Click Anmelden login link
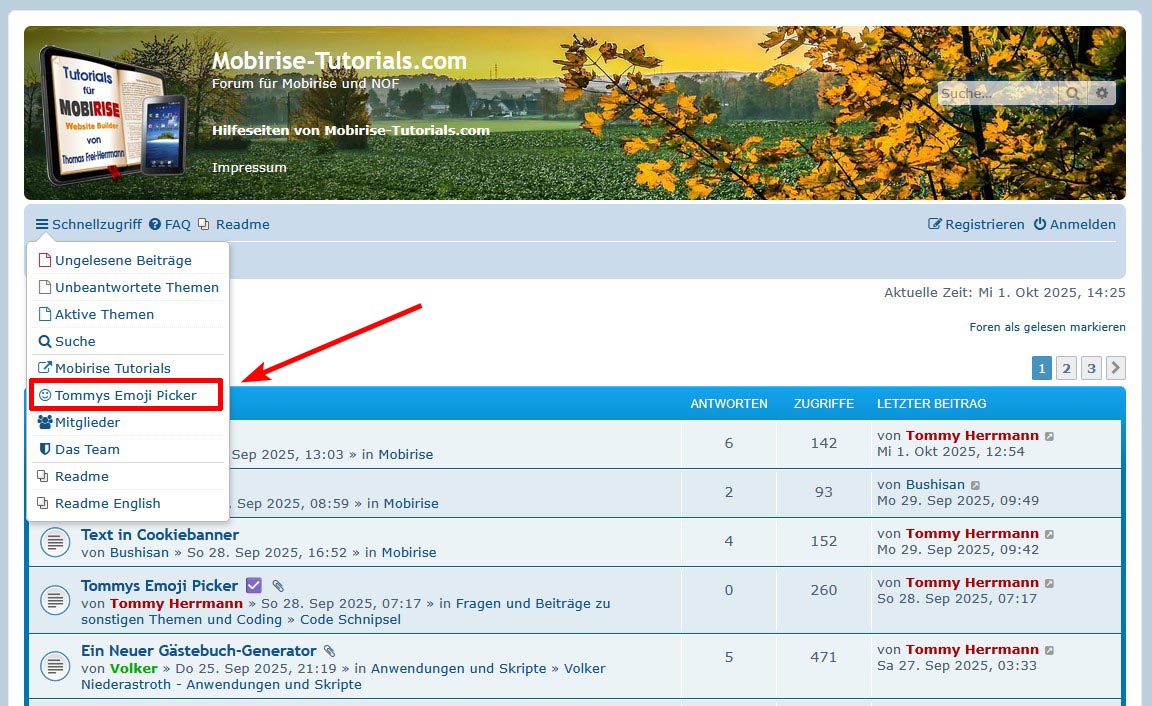The height and width of the screenshot is (706, 1152). coord(1075,224)
